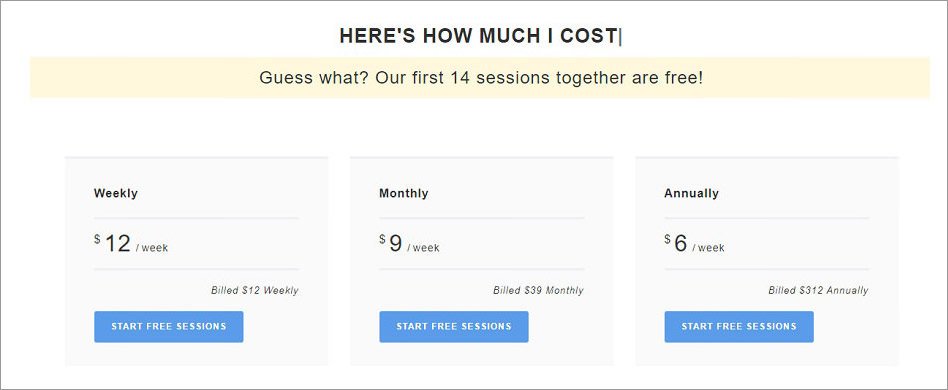Click the $6 per week price

click(x=694, y=244)
